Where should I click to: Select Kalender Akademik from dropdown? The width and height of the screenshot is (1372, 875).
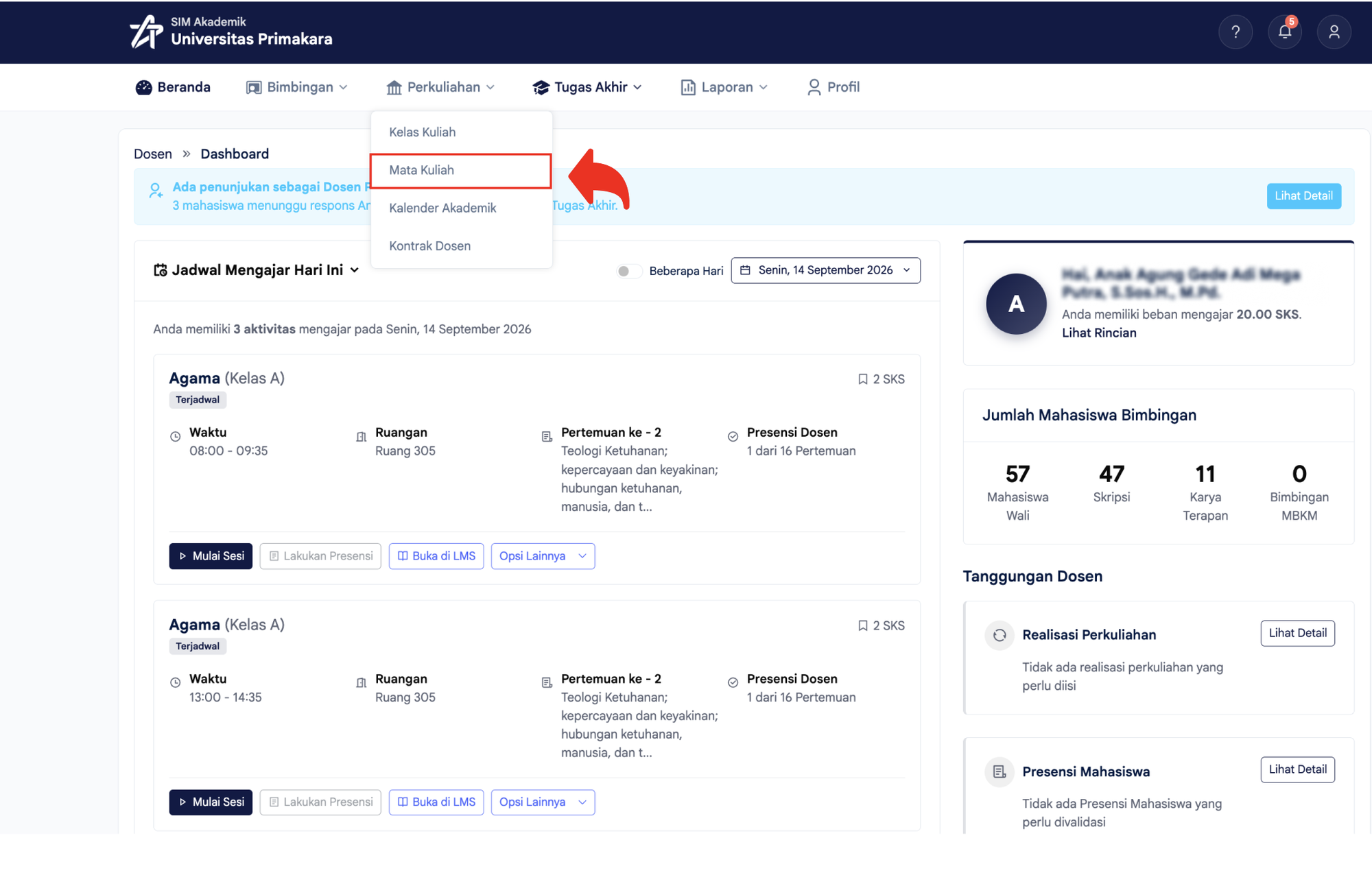click(x=461, y=208)
